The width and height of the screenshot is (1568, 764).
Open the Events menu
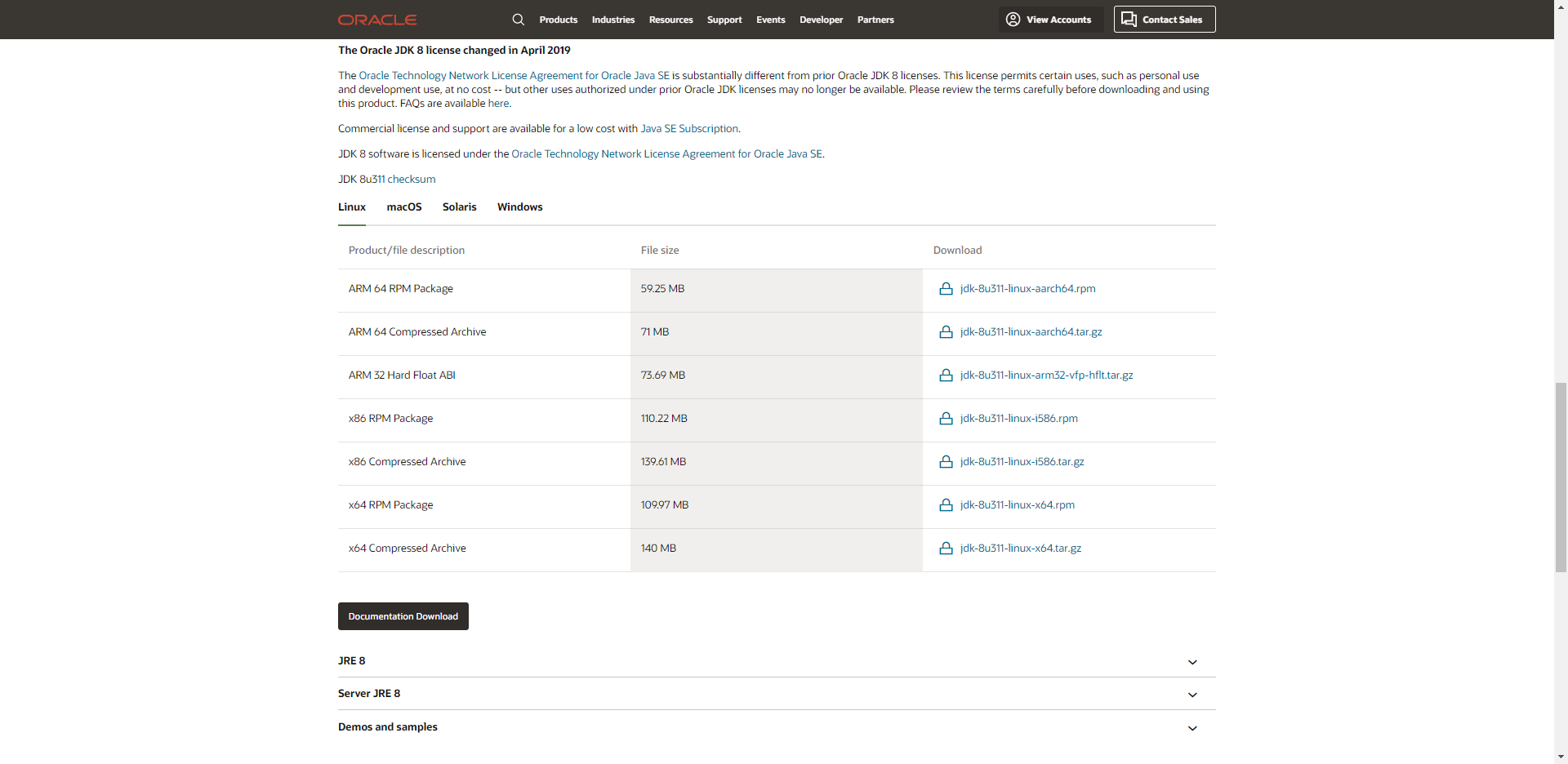click(x=771, y=20)
